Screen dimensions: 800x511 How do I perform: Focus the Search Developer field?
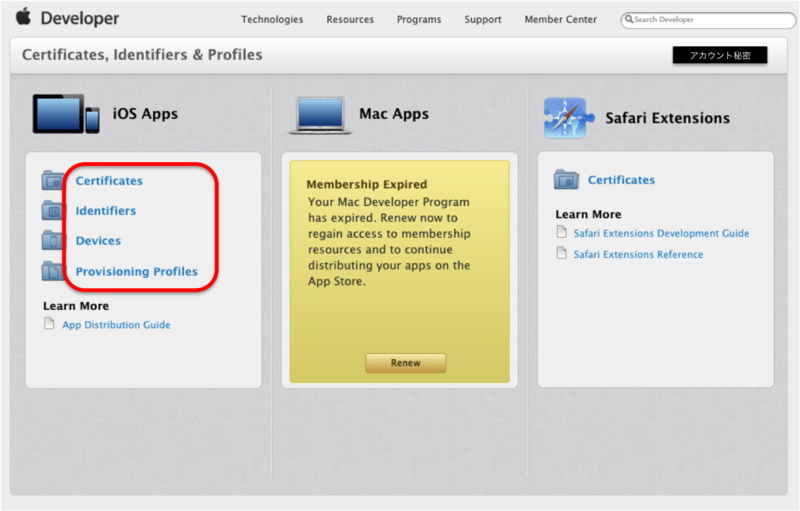(708, 20)
